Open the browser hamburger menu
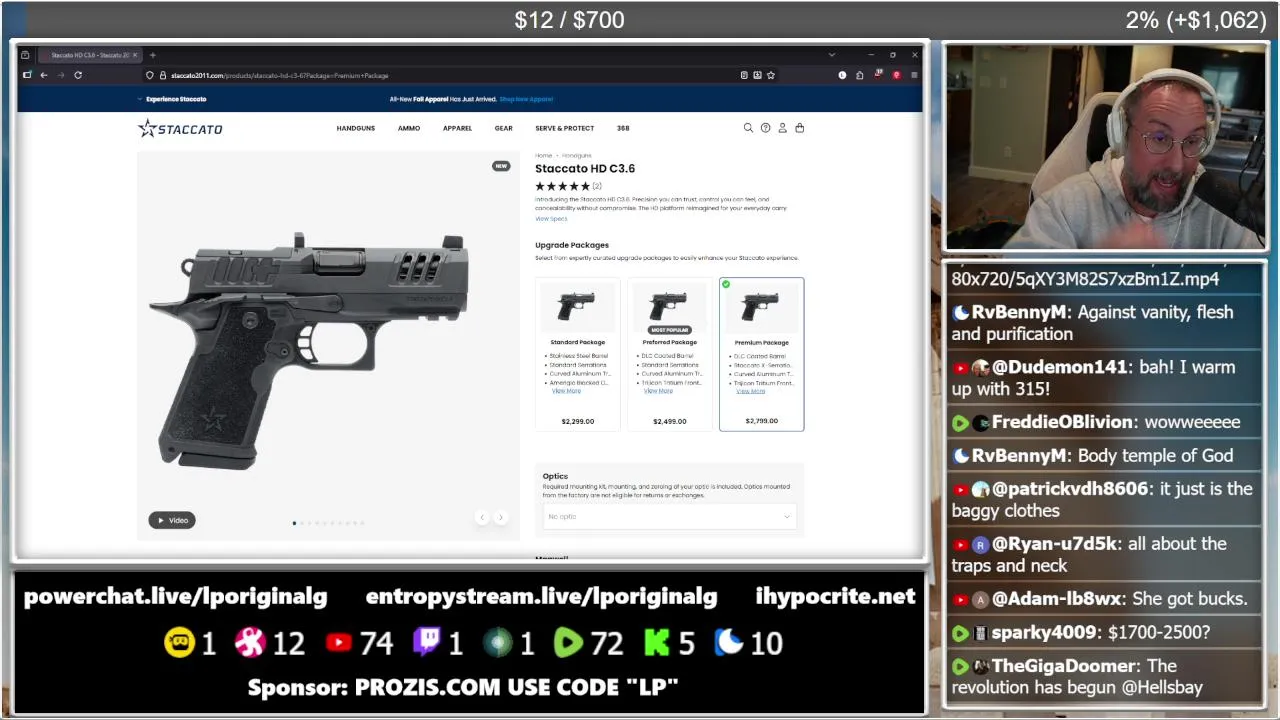The height and width of the screenshot is (720, 1280). [914, 75]
